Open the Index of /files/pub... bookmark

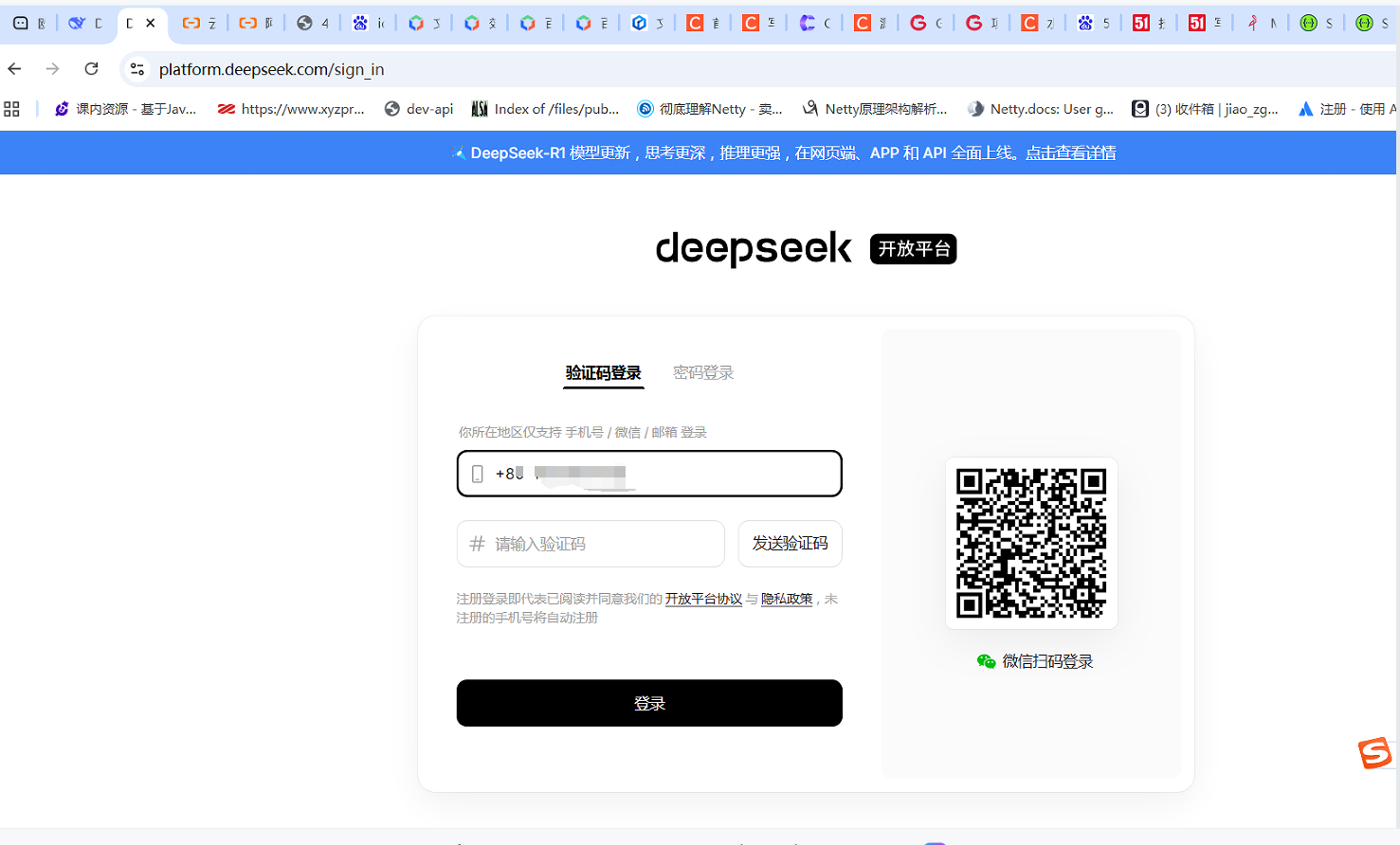pos(545,109)
